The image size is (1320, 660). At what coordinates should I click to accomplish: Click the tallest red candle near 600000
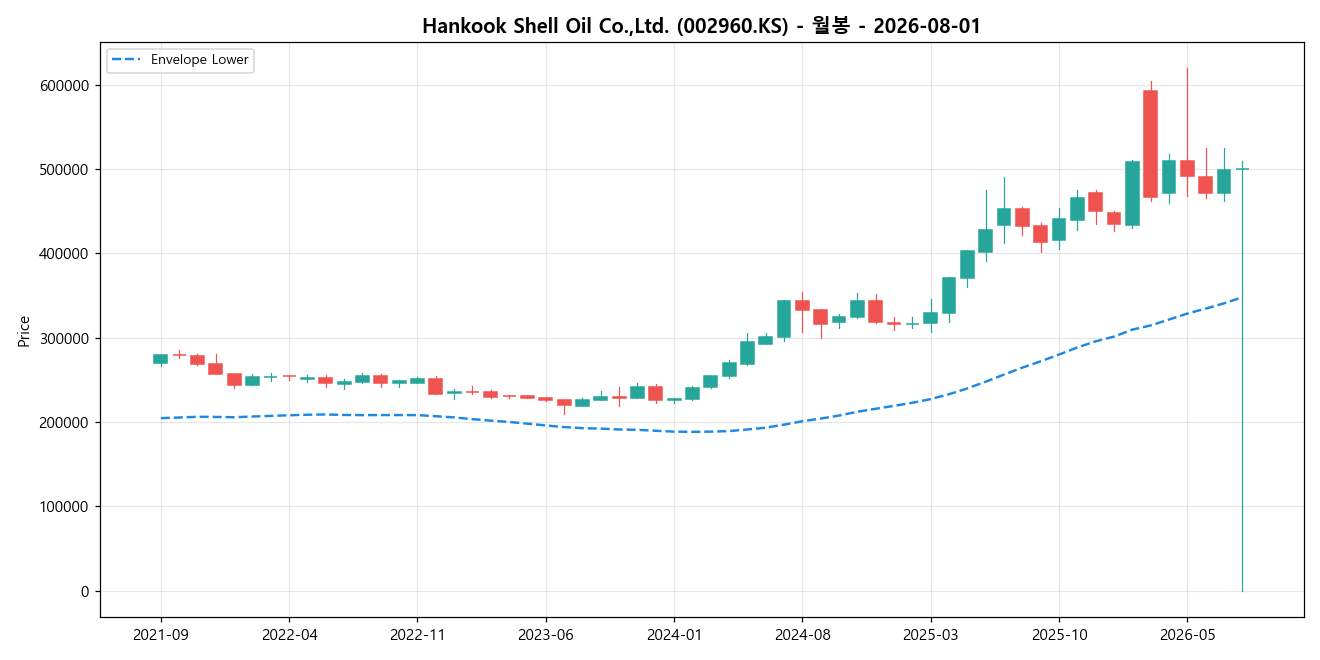(x=1150, y=144)
